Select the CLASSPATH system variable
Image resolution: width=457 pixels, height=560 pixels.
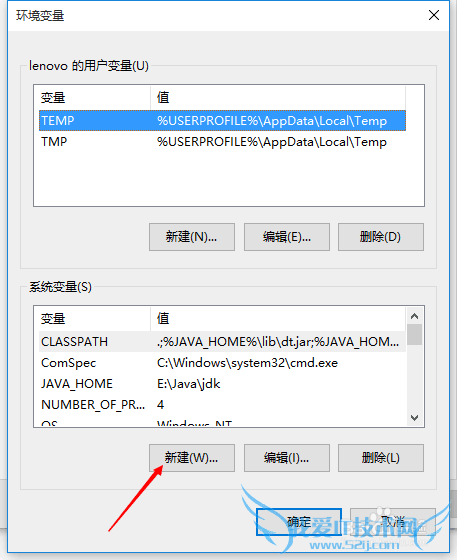[222, 342]
